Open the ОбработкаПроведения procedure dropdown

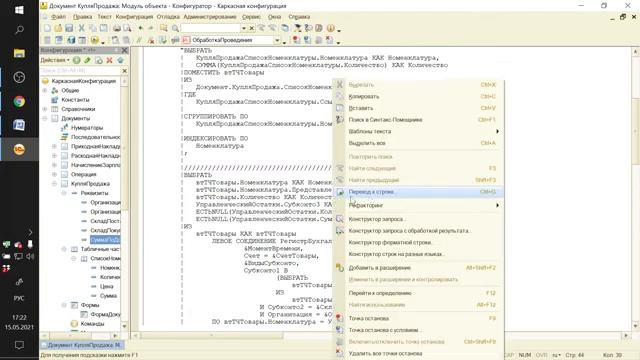[x=277, y=40]
